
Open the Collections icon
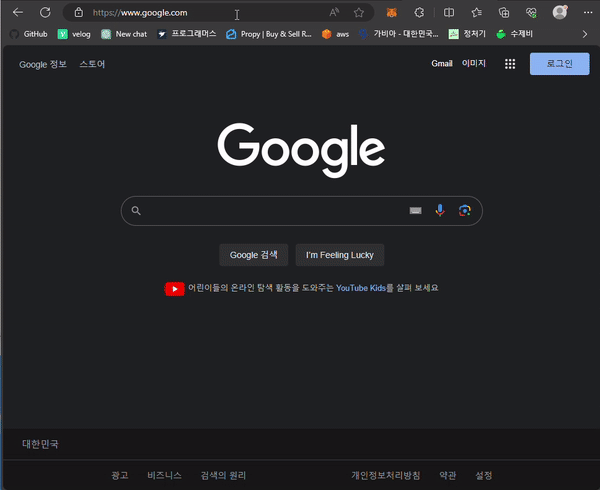tap(504, 13)
